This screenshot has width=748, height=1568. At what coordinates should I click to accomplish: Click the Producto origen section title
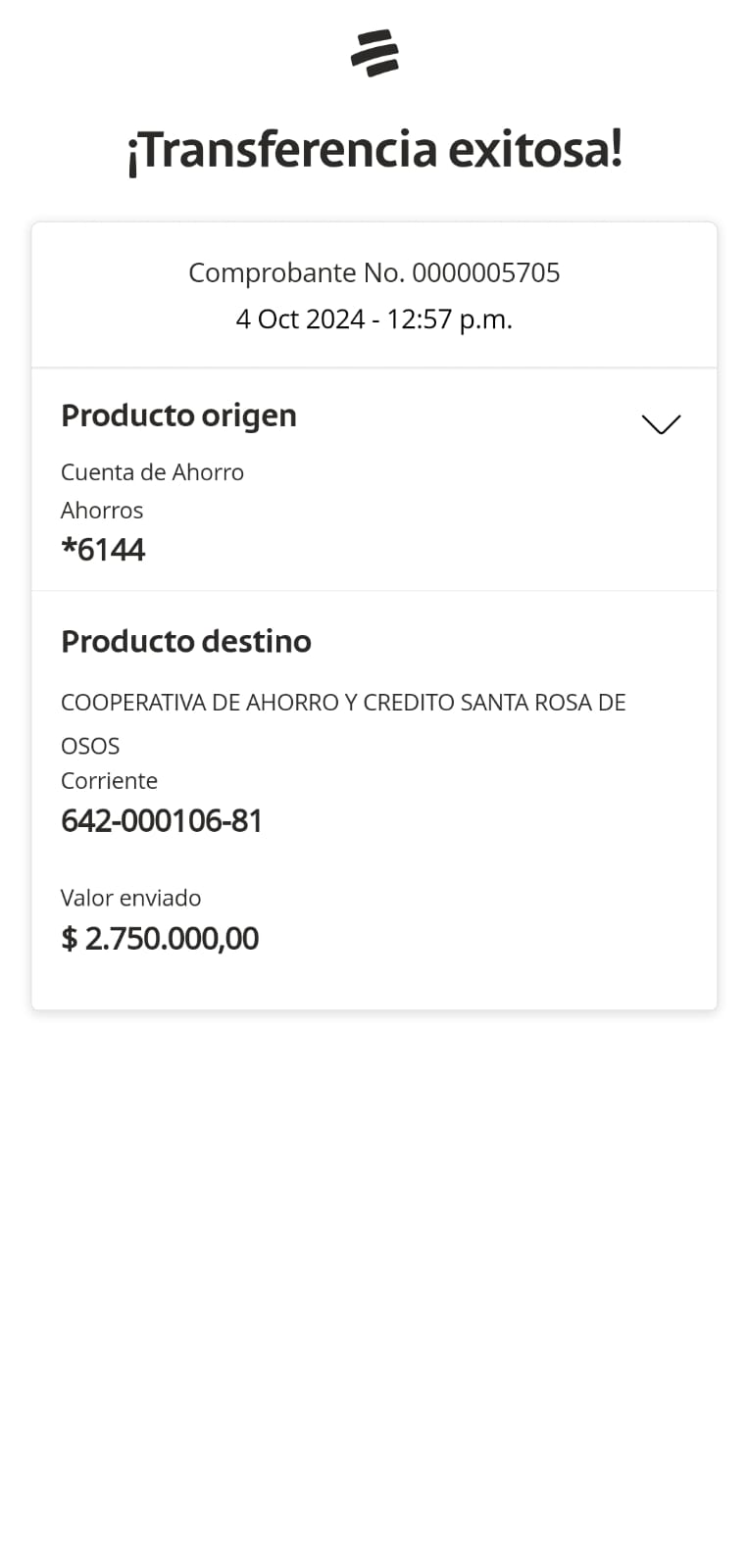pos(178,416)
